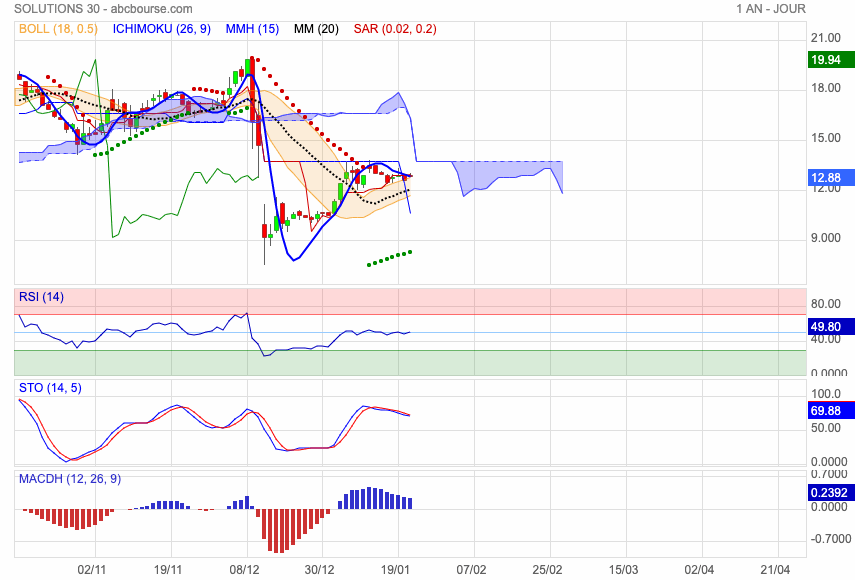Click the 21.00 price axis label
This screenshot has height=580, width=855.
tap(826, 38)
